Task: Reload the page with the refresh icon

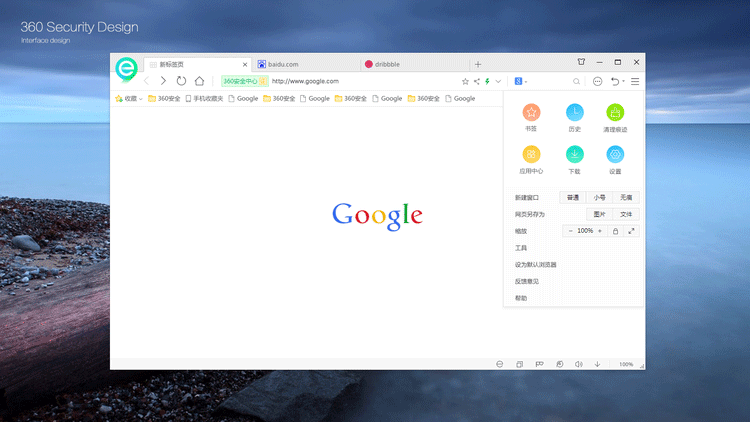Action: coord(181,81)
